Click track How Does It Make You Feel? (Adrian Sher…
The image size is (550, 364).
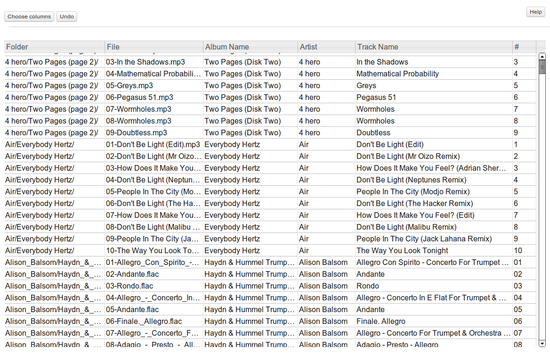pos(431,168)
